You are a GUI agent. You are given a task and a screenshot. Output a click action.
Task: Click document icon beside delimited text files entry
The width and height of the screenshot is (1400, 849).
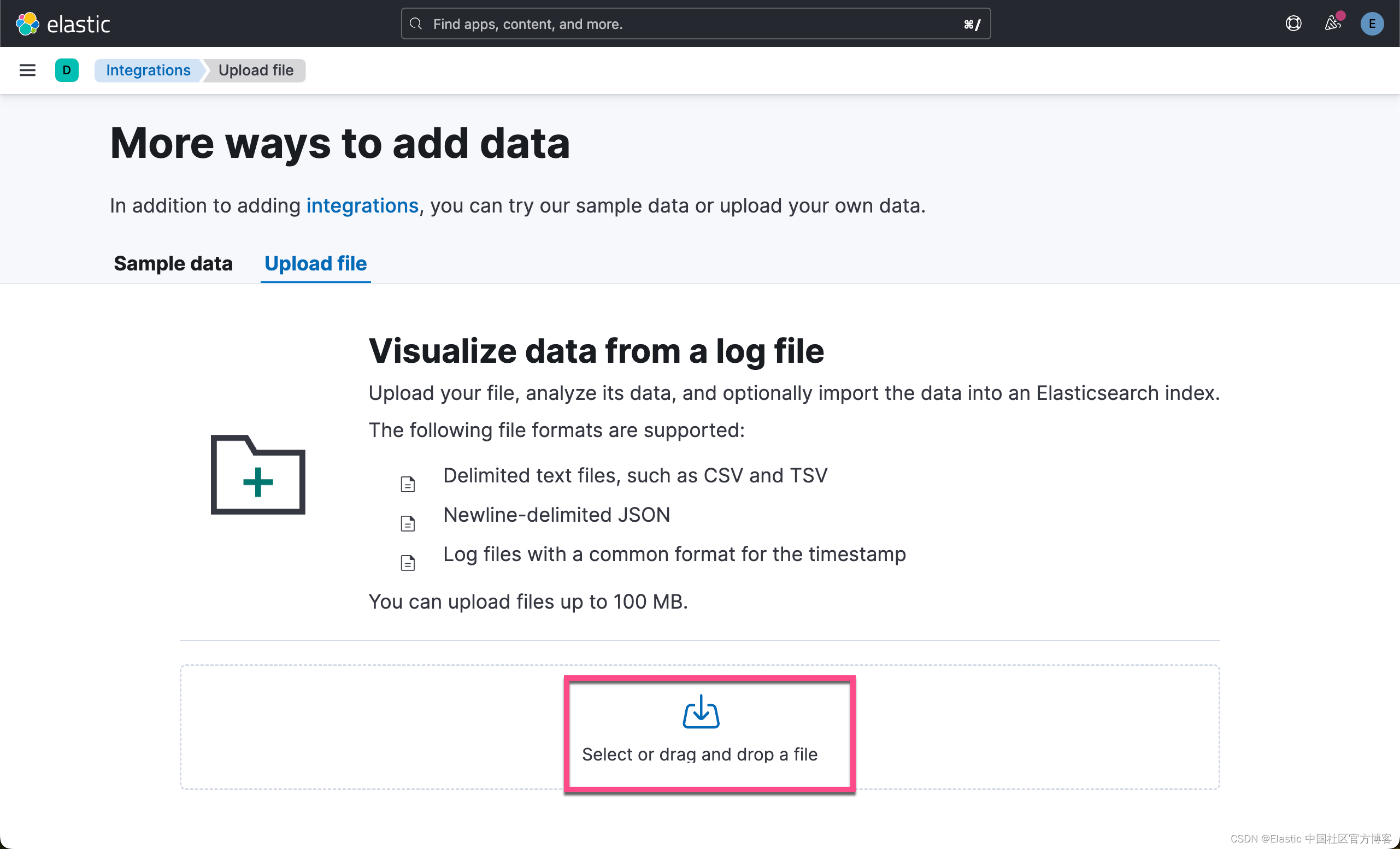pyautogui.click(x=408, y=483)
